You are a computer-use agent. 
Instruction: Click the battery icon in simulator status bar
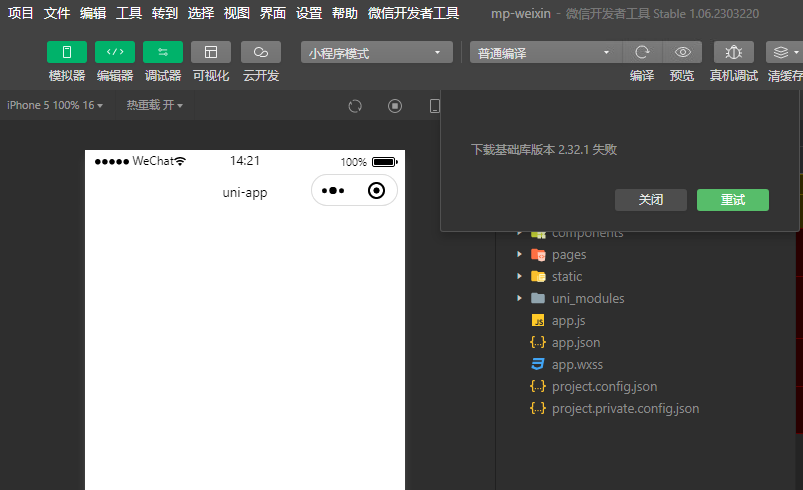pyautogui.click(x=385, y=162)
